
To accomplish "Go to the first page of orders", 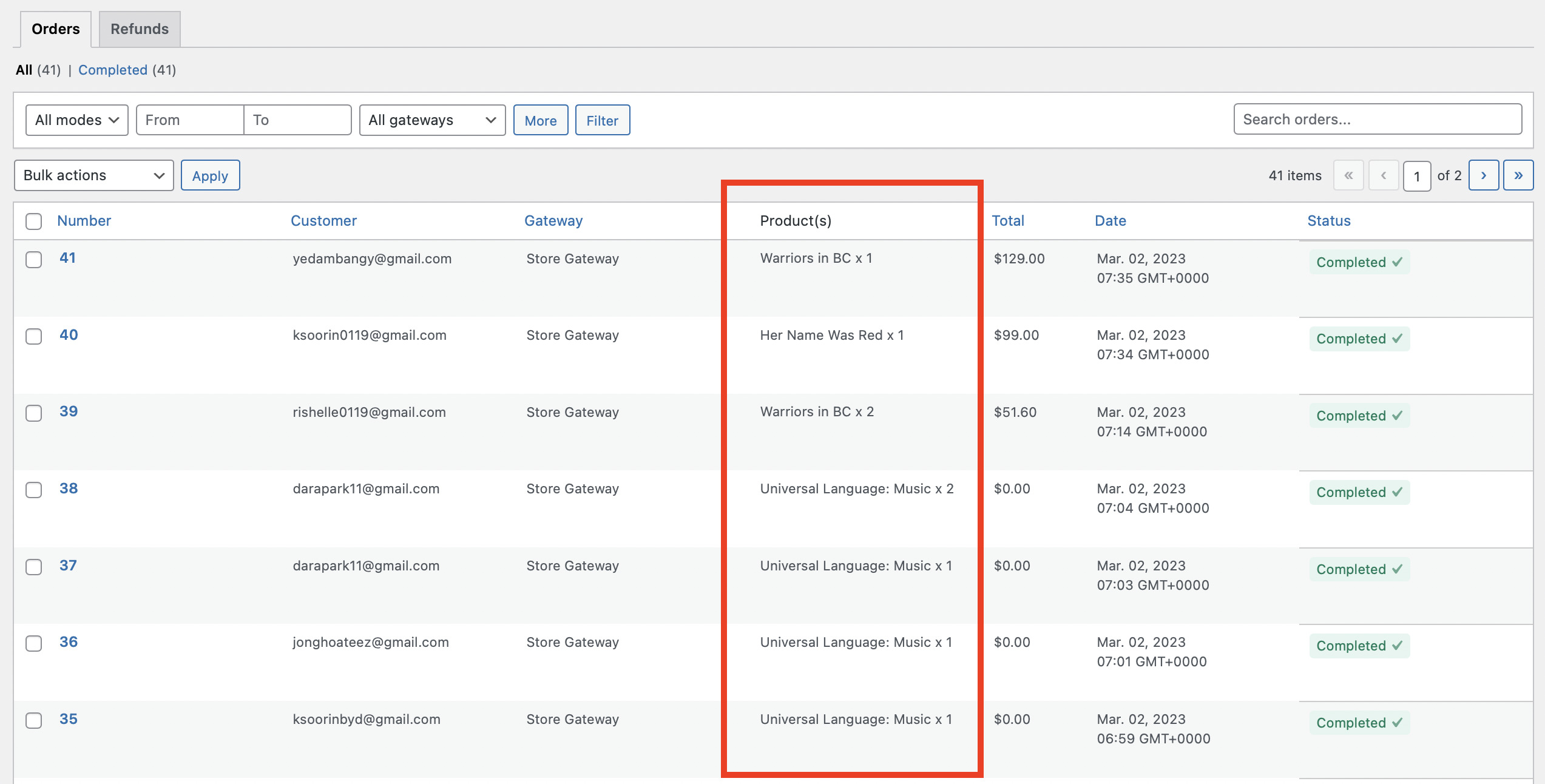I will pos(1348,175).
